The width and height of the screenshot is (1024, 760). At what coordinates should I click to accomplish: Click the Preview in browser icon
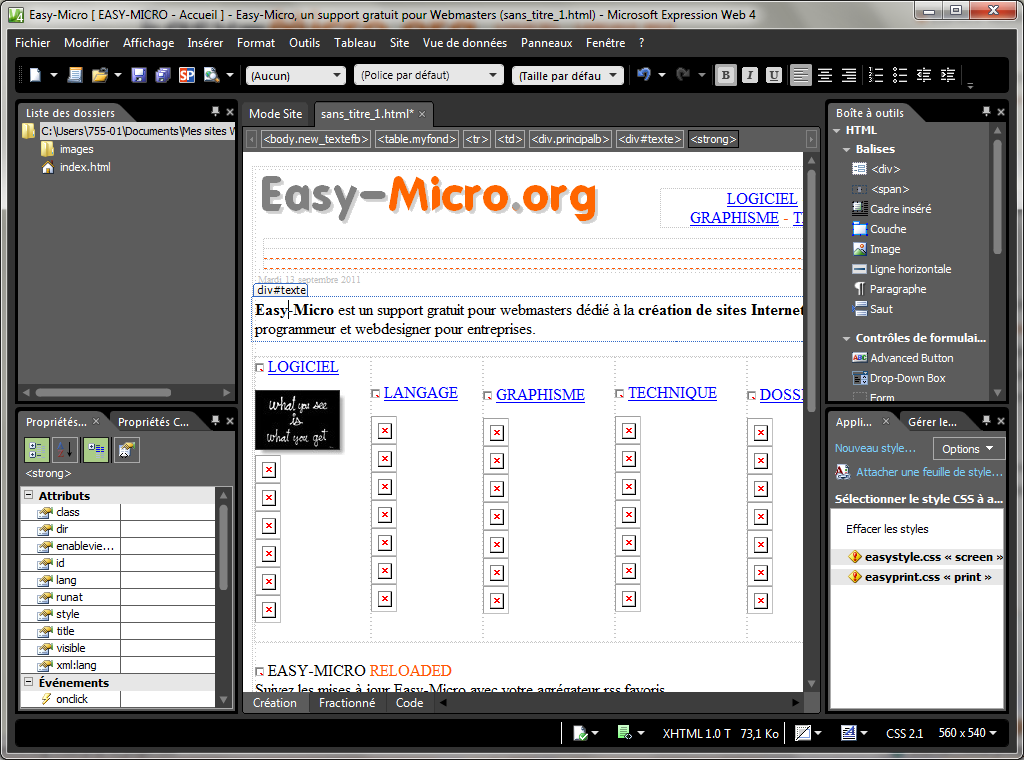tap(211, 75)
